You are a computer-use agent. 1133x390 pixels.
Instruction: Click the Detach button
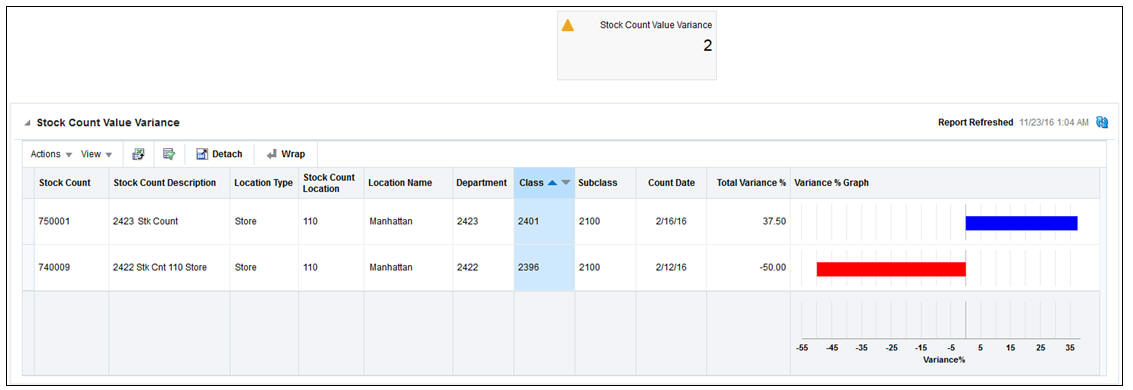coord(220,154)
